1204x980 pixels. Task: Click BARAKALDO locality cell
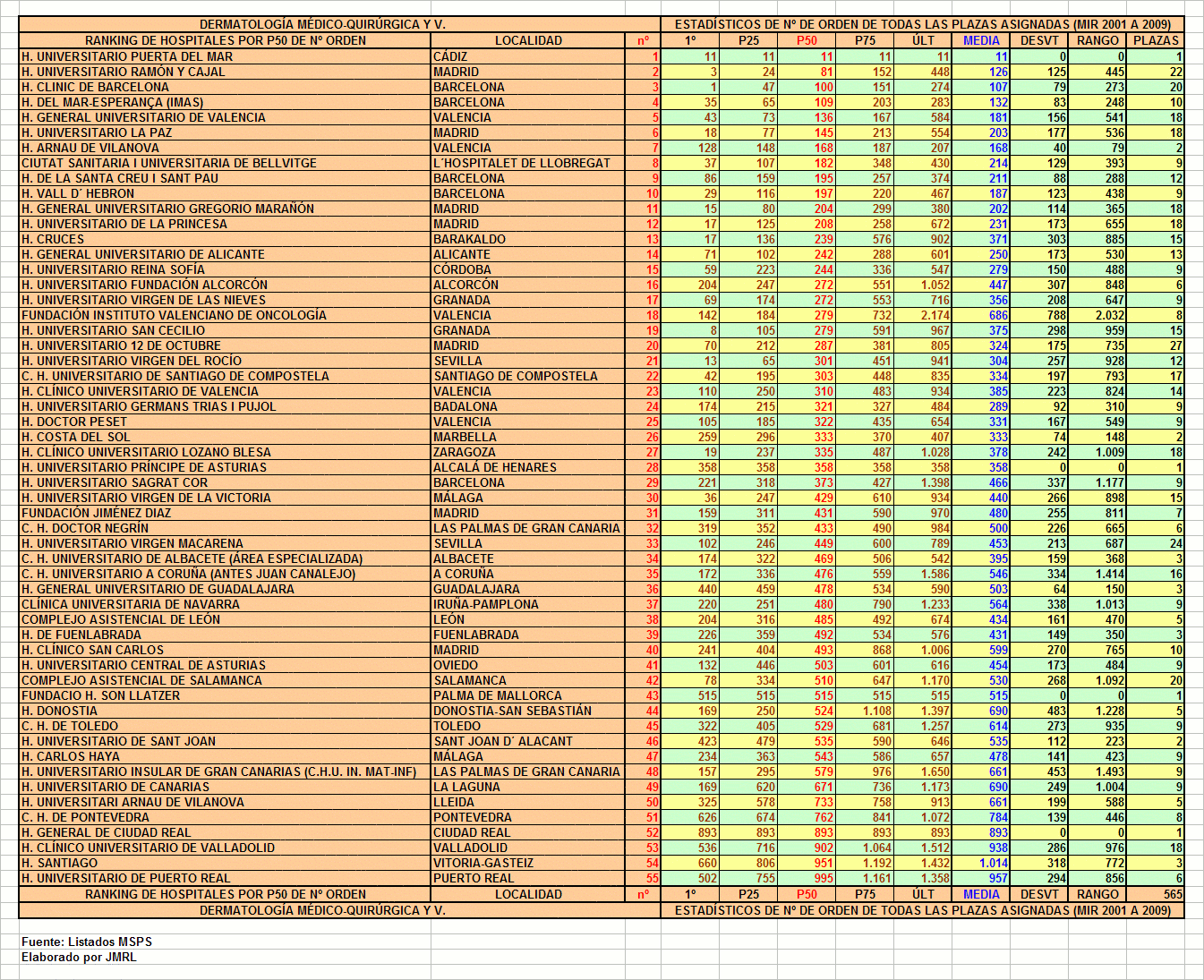528,239
